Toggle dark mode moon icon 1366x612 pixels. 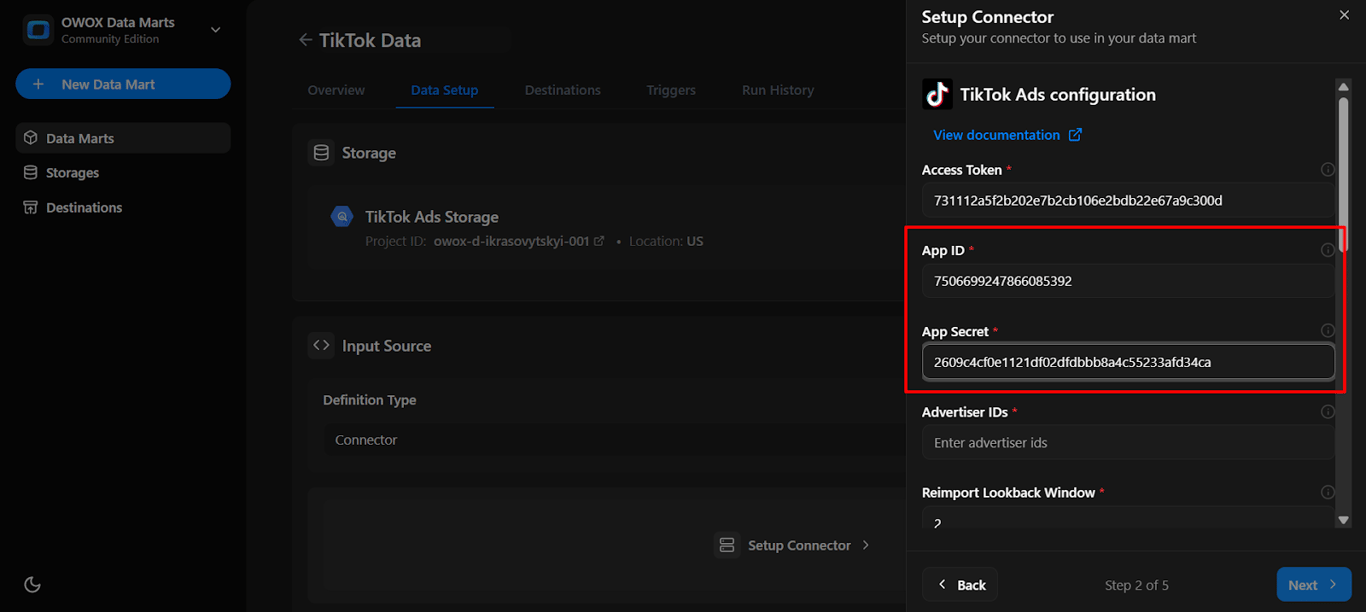[x=32, y=584]
